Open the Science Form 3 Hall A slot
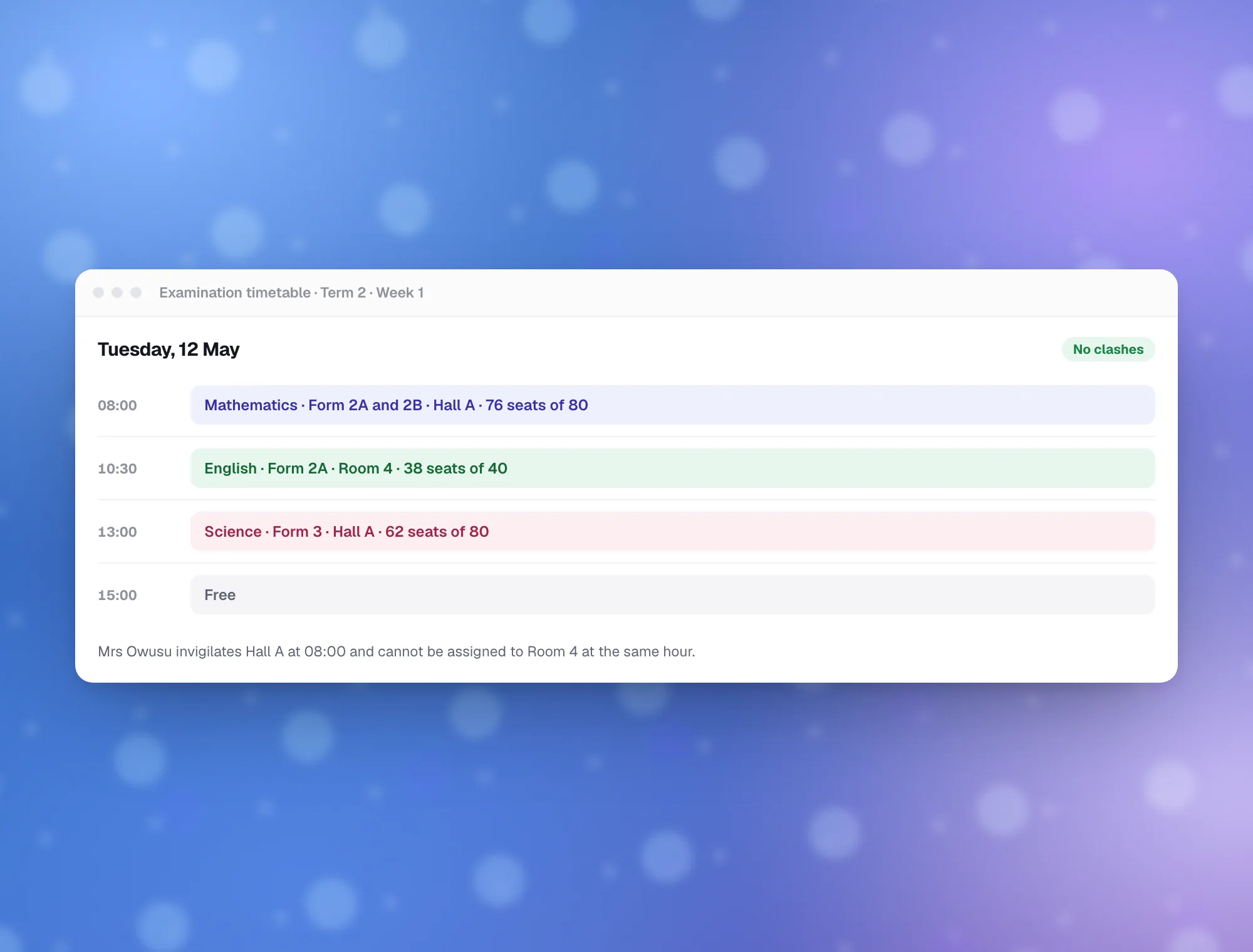The image size is (1253, 952). click(x=672, y=532)
